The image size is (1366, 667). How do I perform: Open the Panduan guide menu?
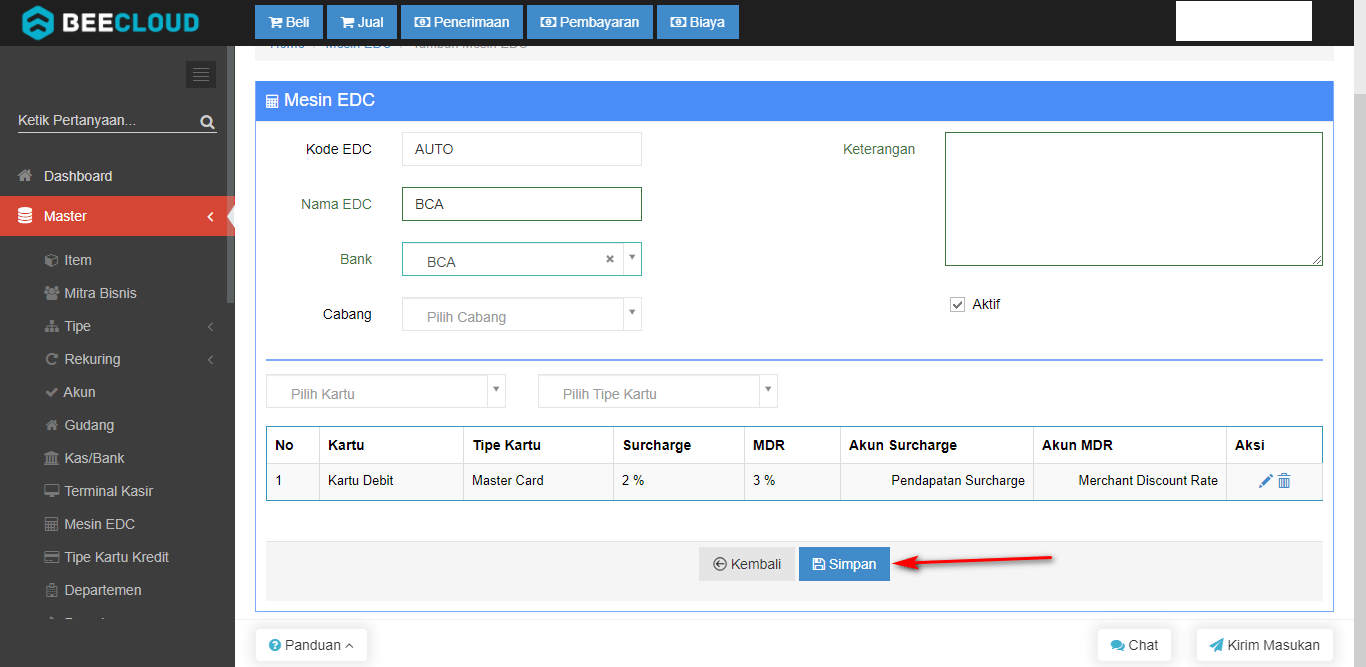pyautogui.click(x=311, y=645)
